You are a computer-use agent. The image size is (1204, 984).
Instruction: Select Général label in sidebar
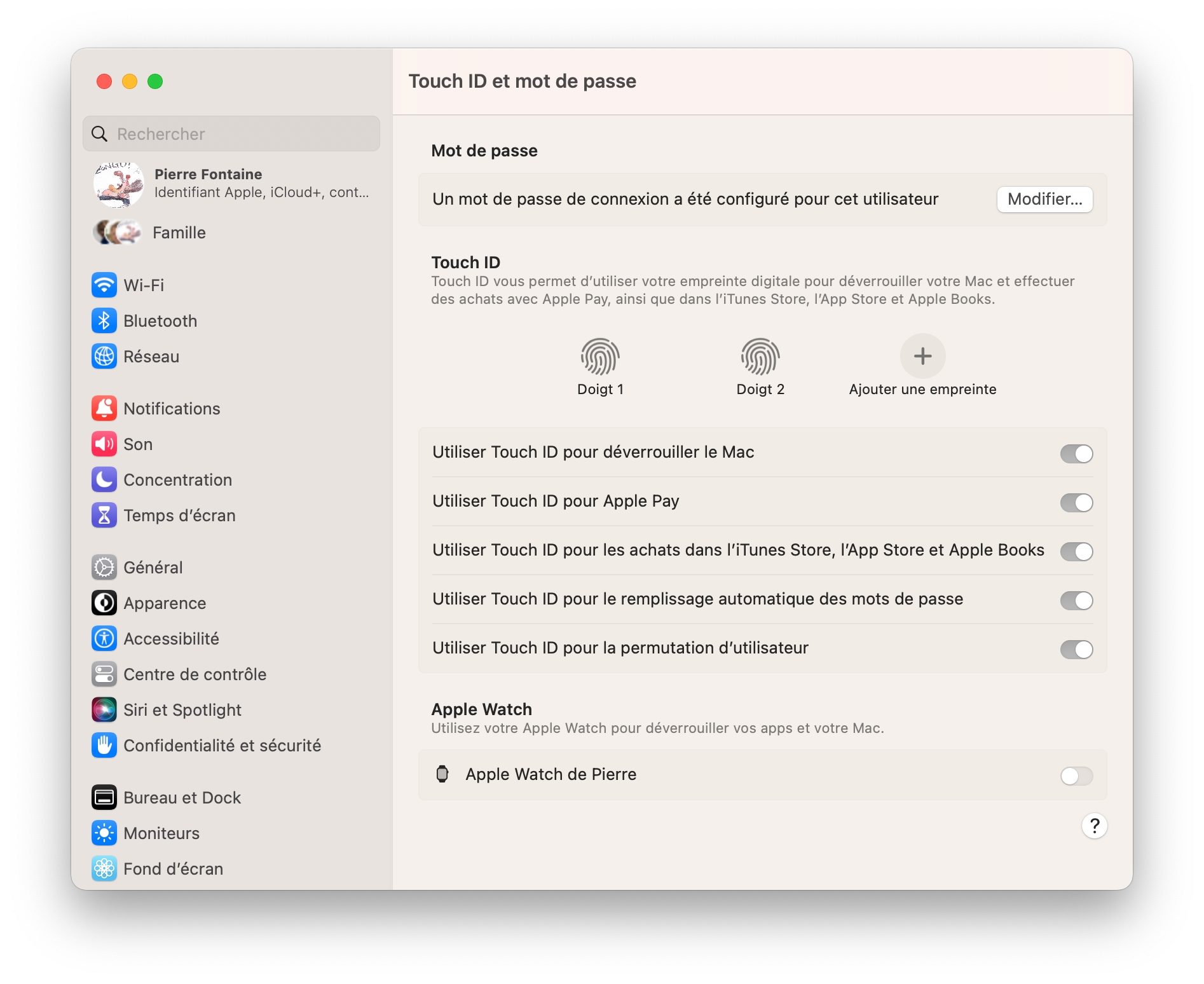(x=153, y=568)
